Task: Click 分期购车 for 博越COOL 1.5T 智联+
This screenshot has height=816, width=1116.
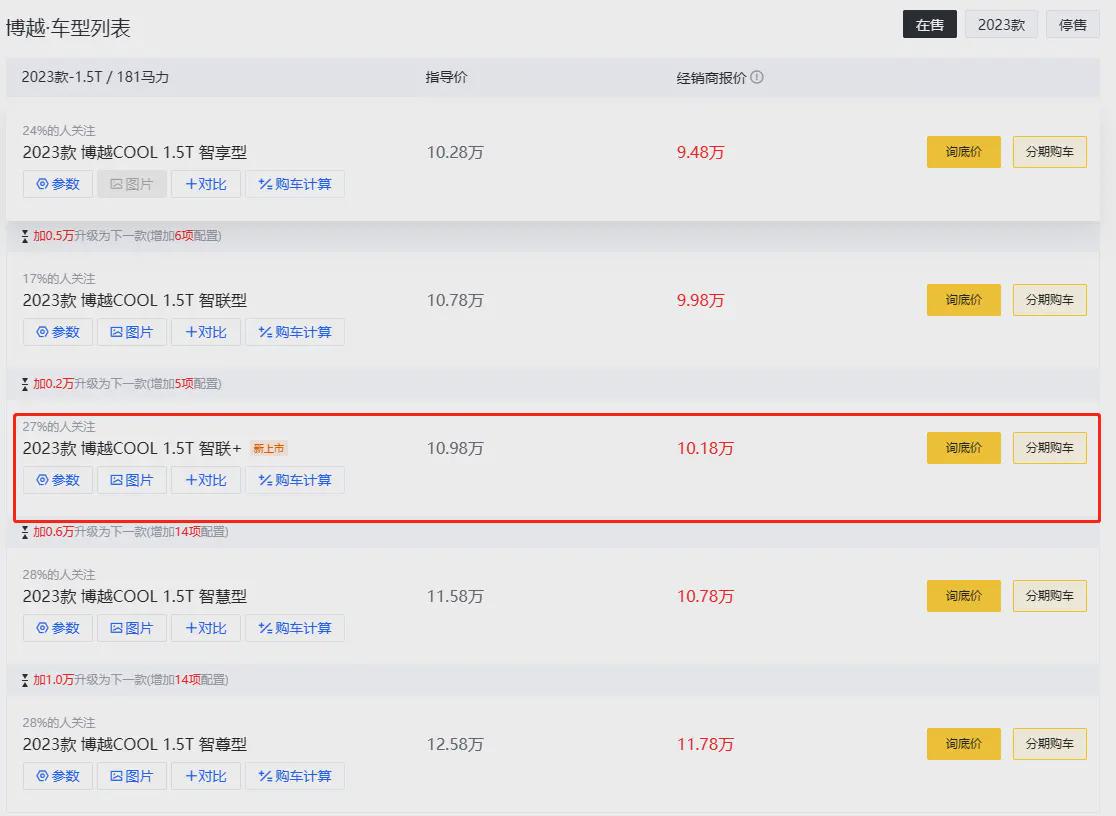Action: [x=1049, y=448]
